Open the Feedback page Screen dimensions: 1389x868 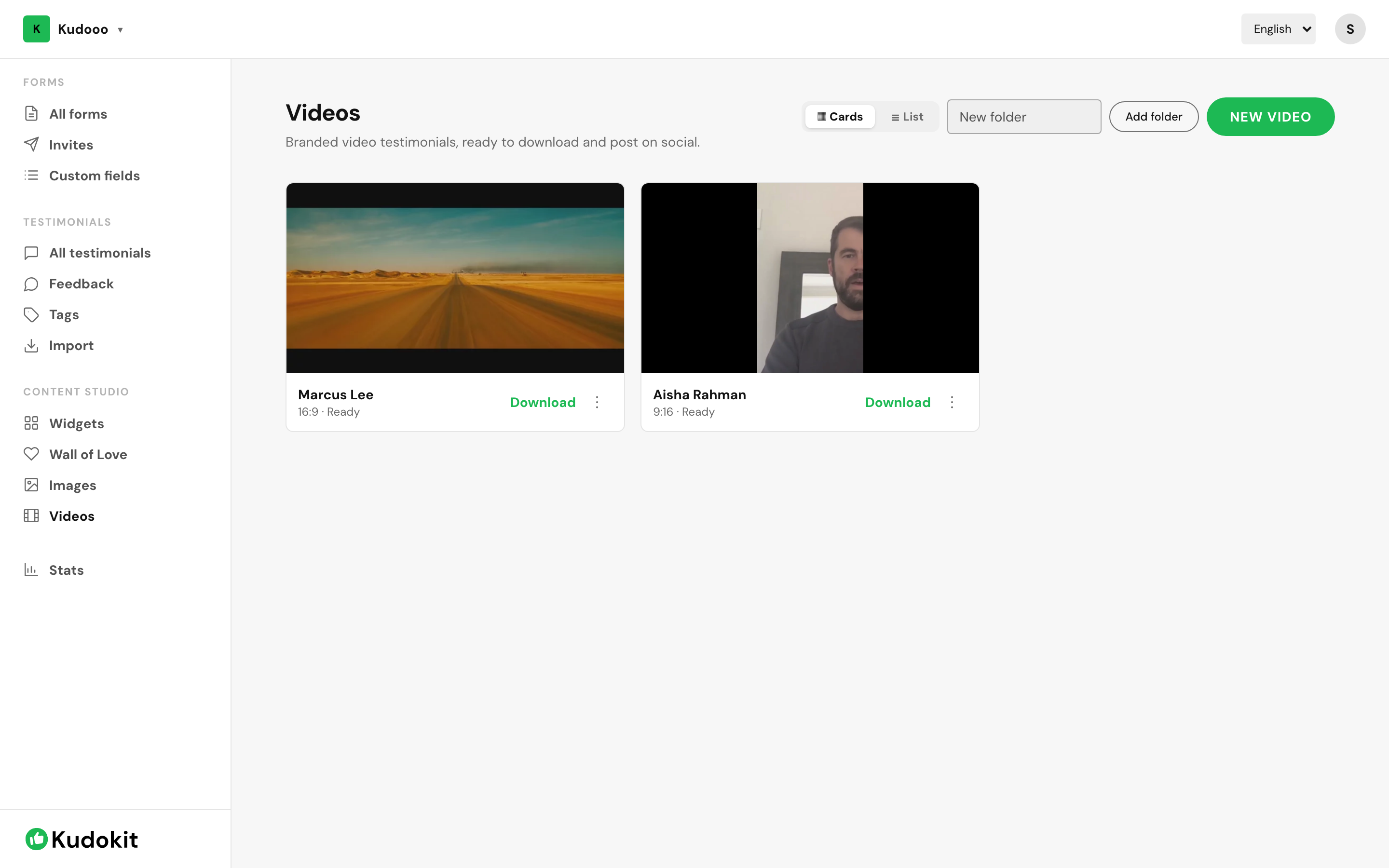82,284
